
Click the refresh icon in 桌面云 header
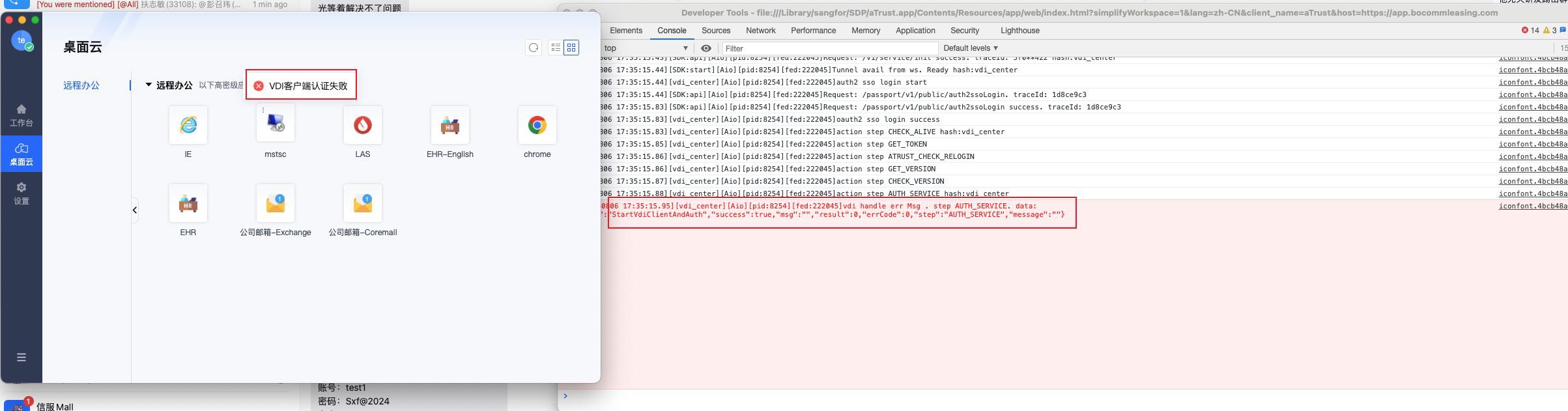tap(534, 48)
